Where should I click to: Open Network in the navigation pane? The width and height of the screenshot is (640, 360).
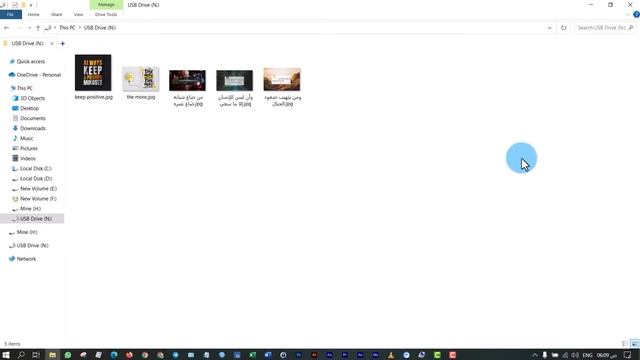tap(26, 259)
